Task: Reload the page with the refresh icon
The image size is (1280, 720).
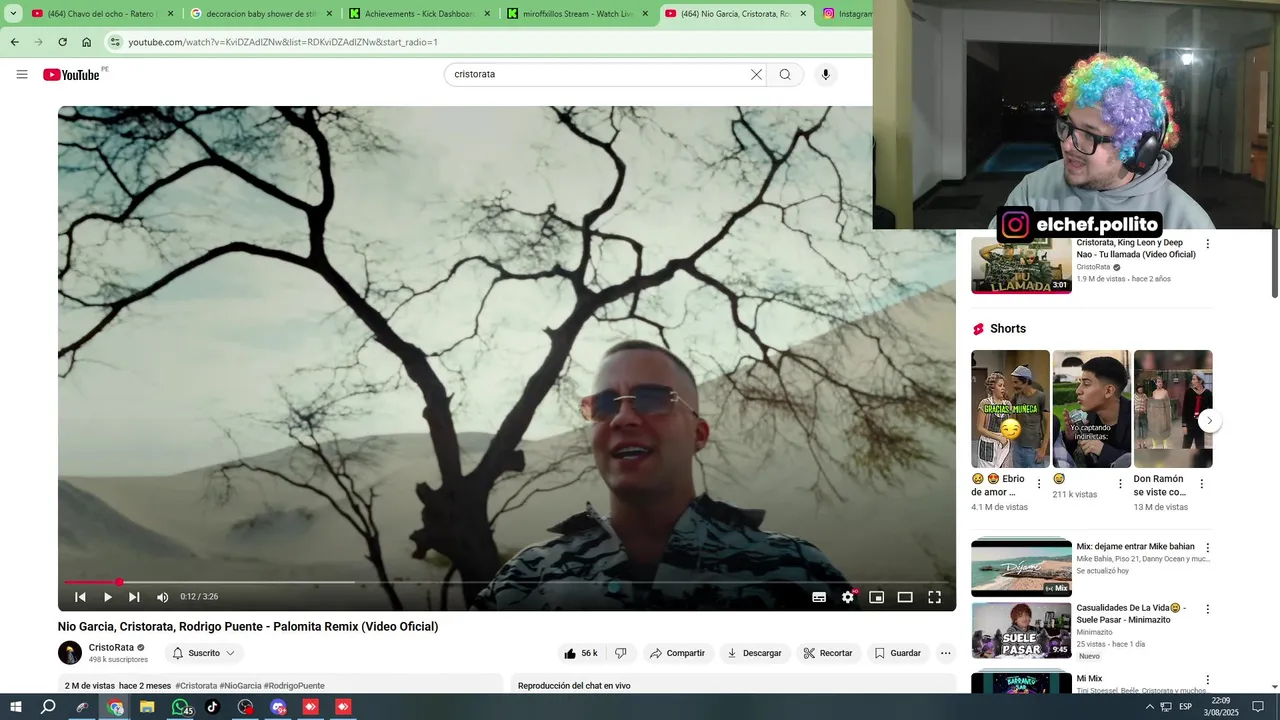Action: point(62,42)
